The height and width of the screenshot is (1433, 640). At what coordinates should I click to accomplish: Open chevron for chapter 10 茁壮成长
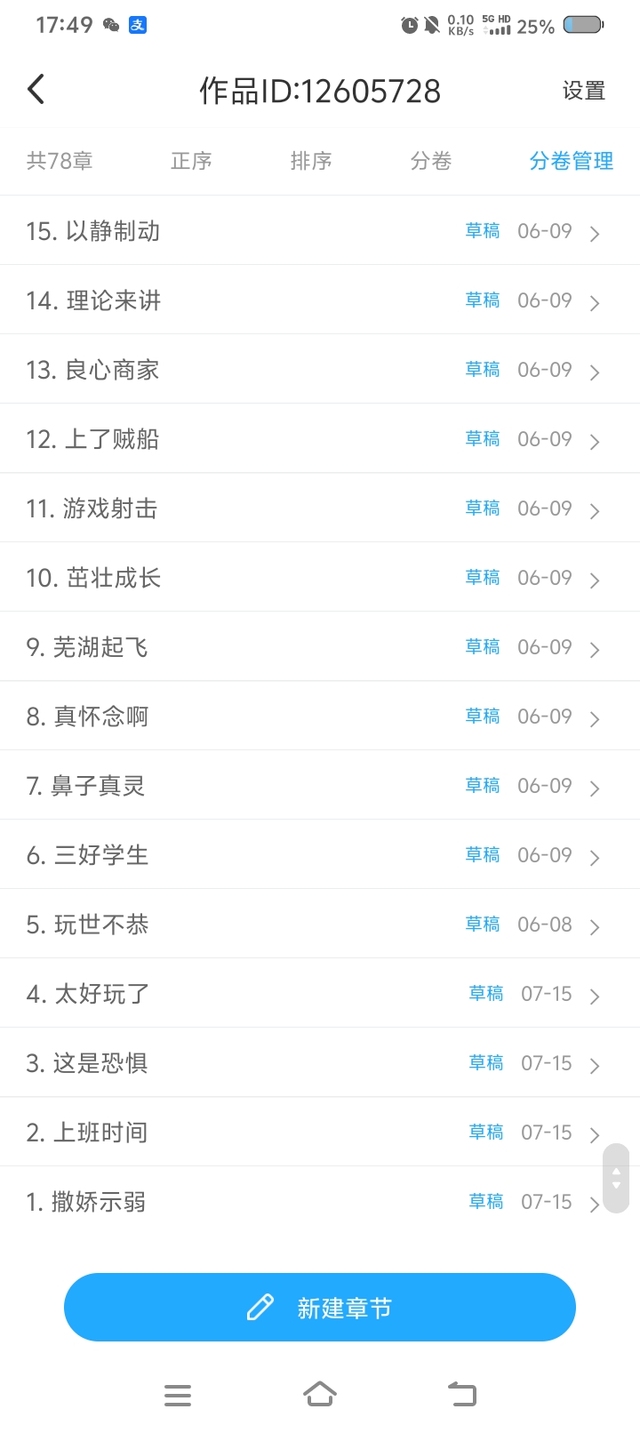(x=595, y=580)
